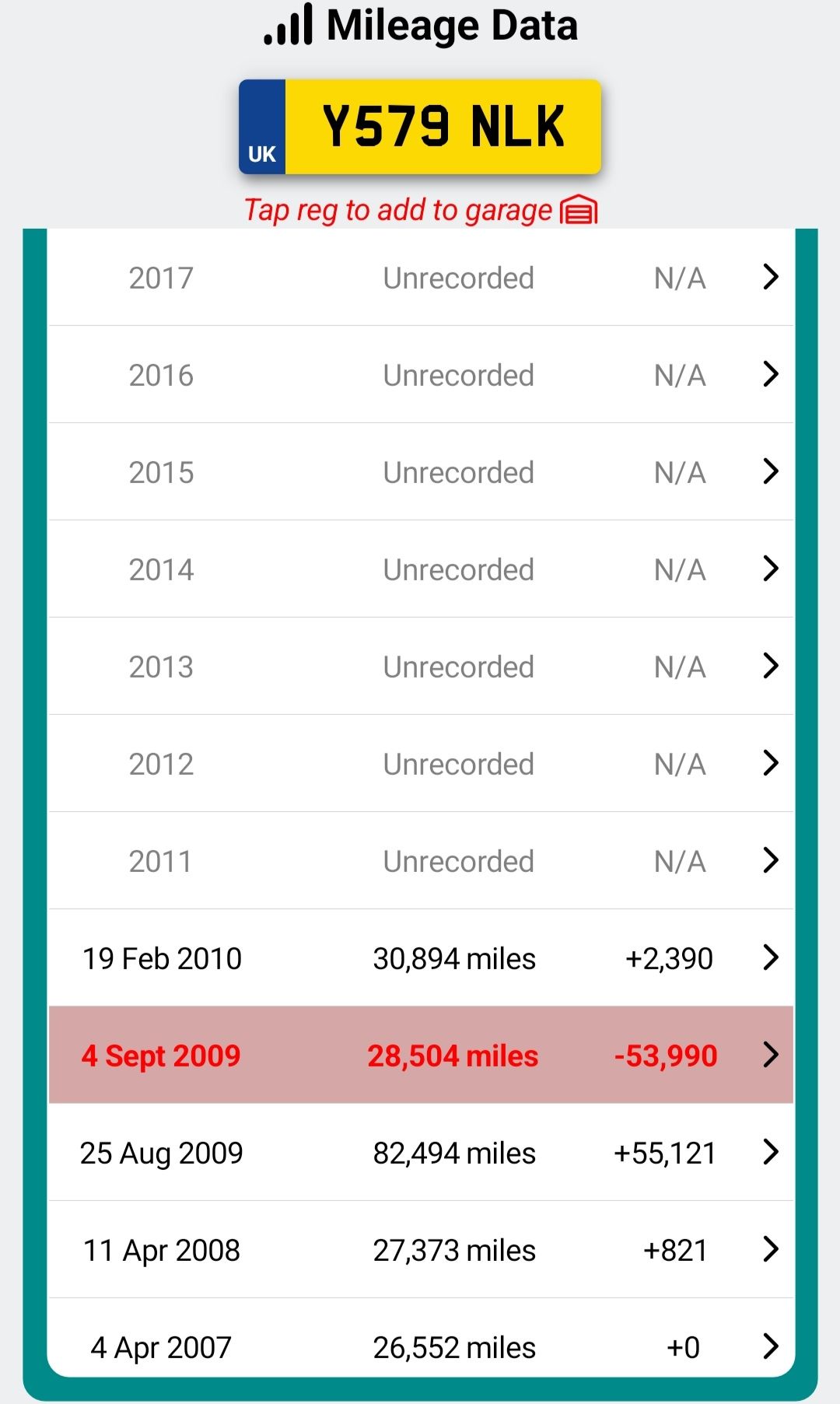Select the 30,894 miles record

click(454, 958)
